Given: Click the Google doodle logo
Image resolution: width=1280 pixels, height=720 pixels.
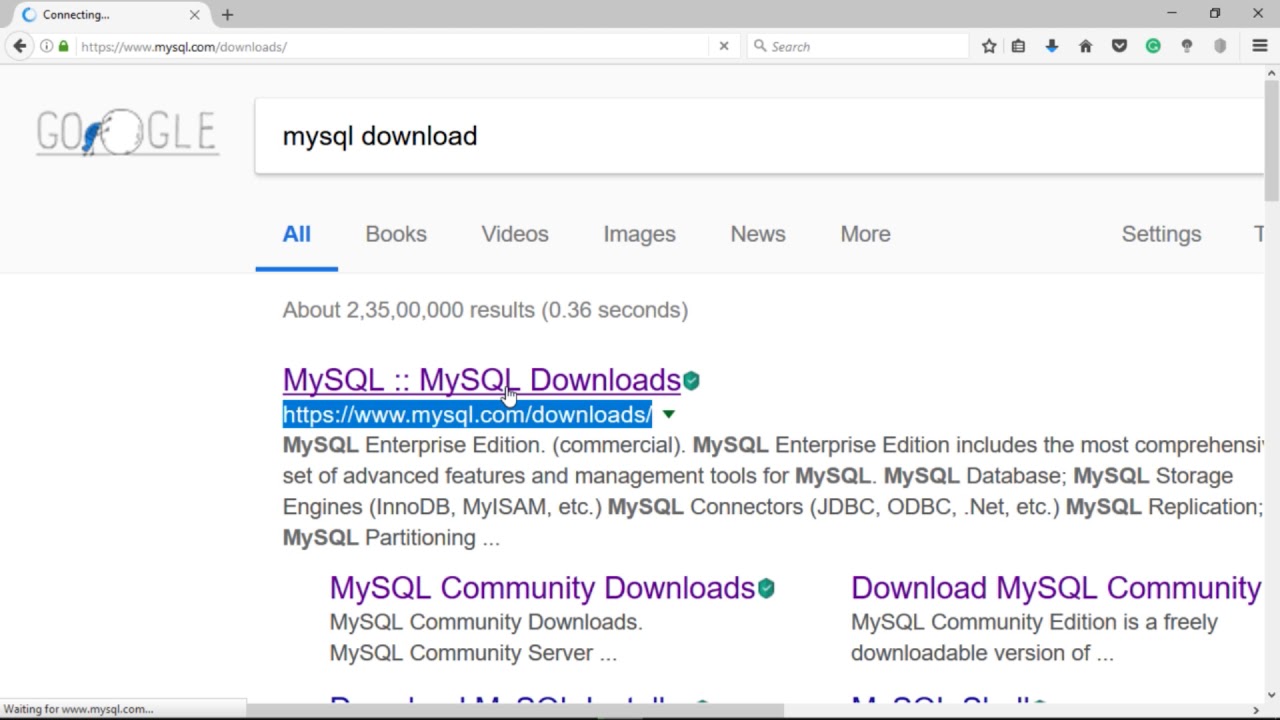Looking at the screenshot, I should pos(126,132).
